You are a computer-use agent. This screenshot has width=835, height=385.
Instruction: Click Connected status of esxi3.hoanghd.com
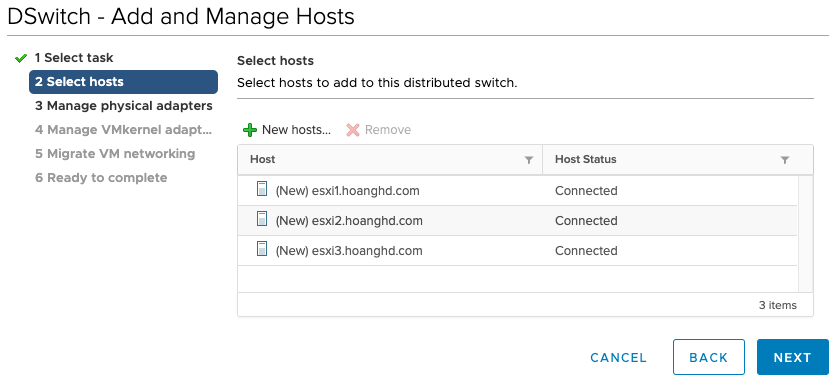coord(586,250)
